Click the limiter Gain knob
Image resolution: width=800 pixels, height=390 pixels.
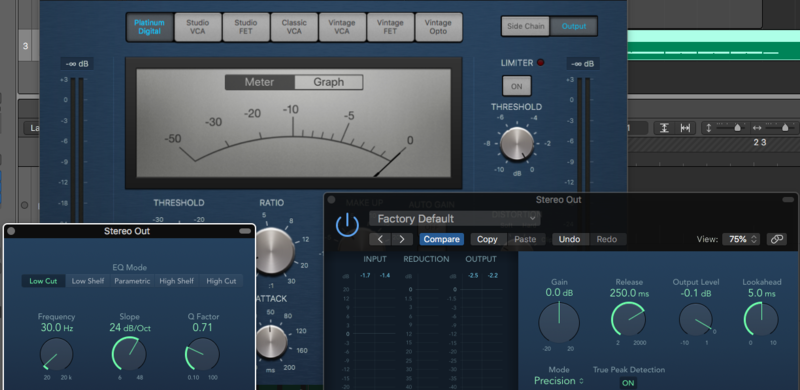point(559,322)
